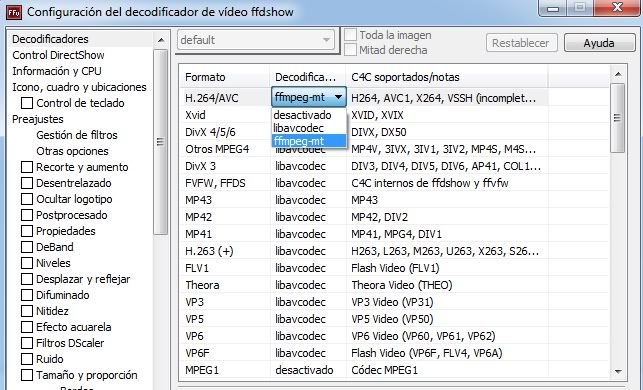Screen dimensions: 643x390
Task: Open Otras opciones page
Action: pos(72,151)
